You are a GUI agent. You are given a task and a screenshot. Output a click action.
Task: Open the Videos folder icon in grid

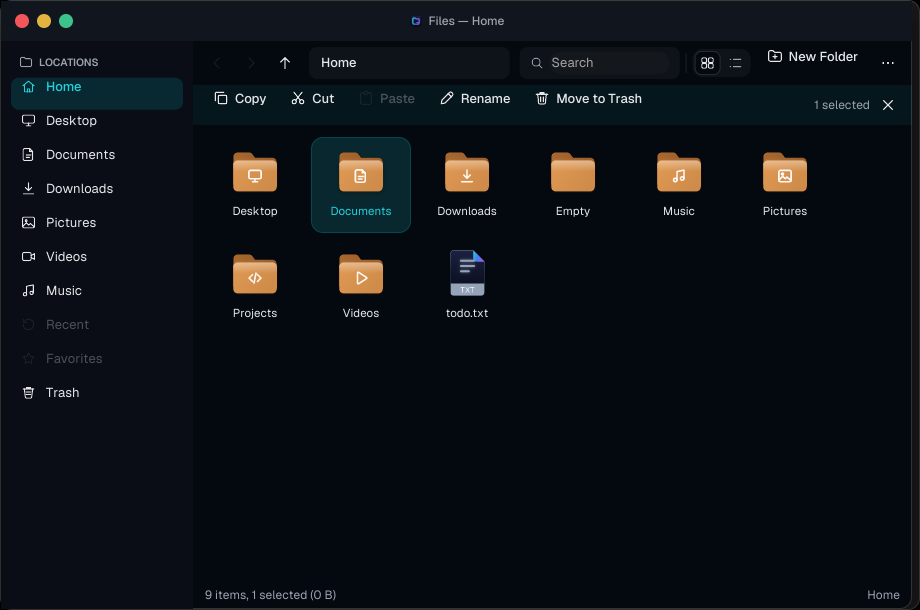[361, 274]
